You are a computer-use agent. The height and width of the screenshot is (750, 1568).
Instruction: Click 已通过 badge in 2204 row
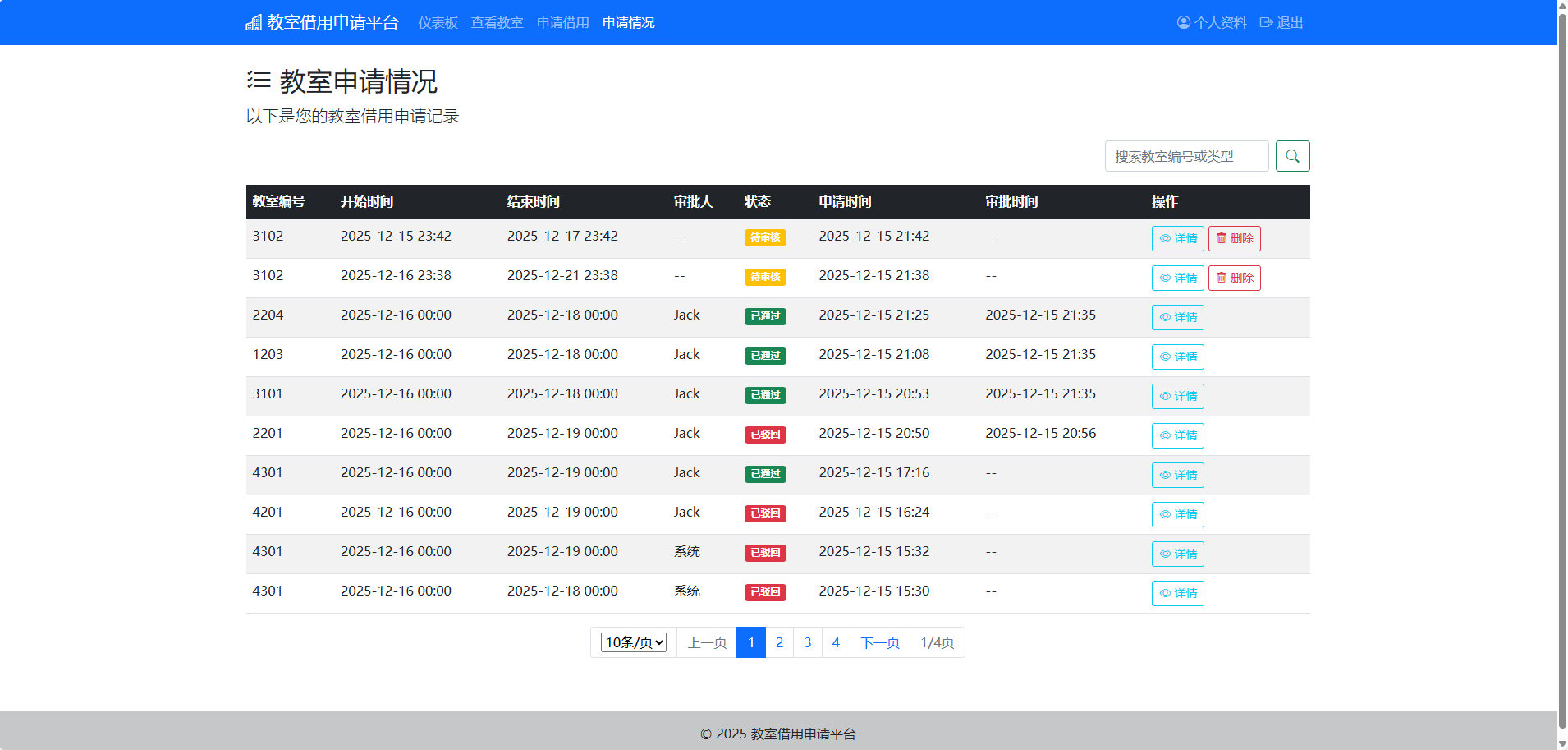point(765,316)
